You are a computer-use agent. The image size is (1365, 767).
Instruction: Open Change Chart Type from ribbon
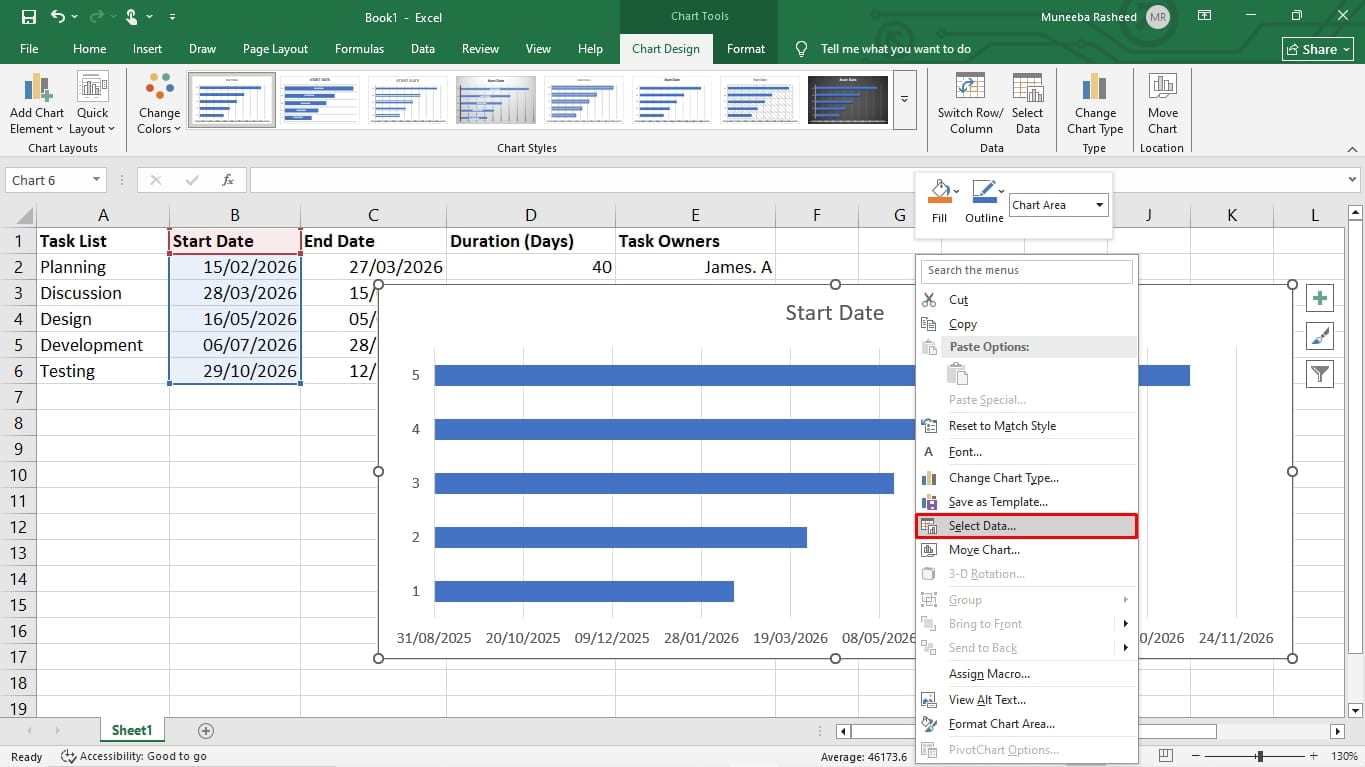coord(1095,104)
